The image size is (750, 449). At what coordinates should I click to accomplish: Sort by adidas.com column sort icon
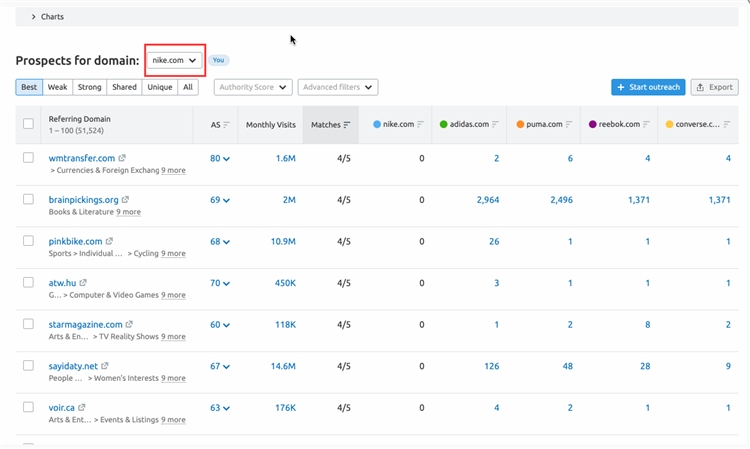click(495, 124)
